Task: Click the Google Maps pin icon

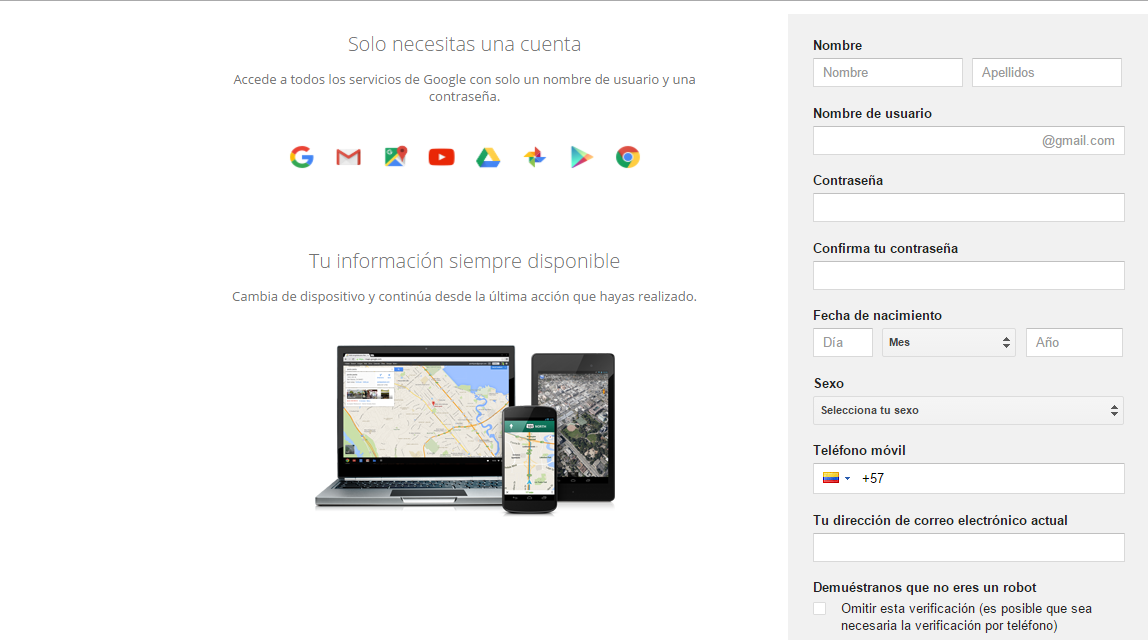Action: coord(395,157)
